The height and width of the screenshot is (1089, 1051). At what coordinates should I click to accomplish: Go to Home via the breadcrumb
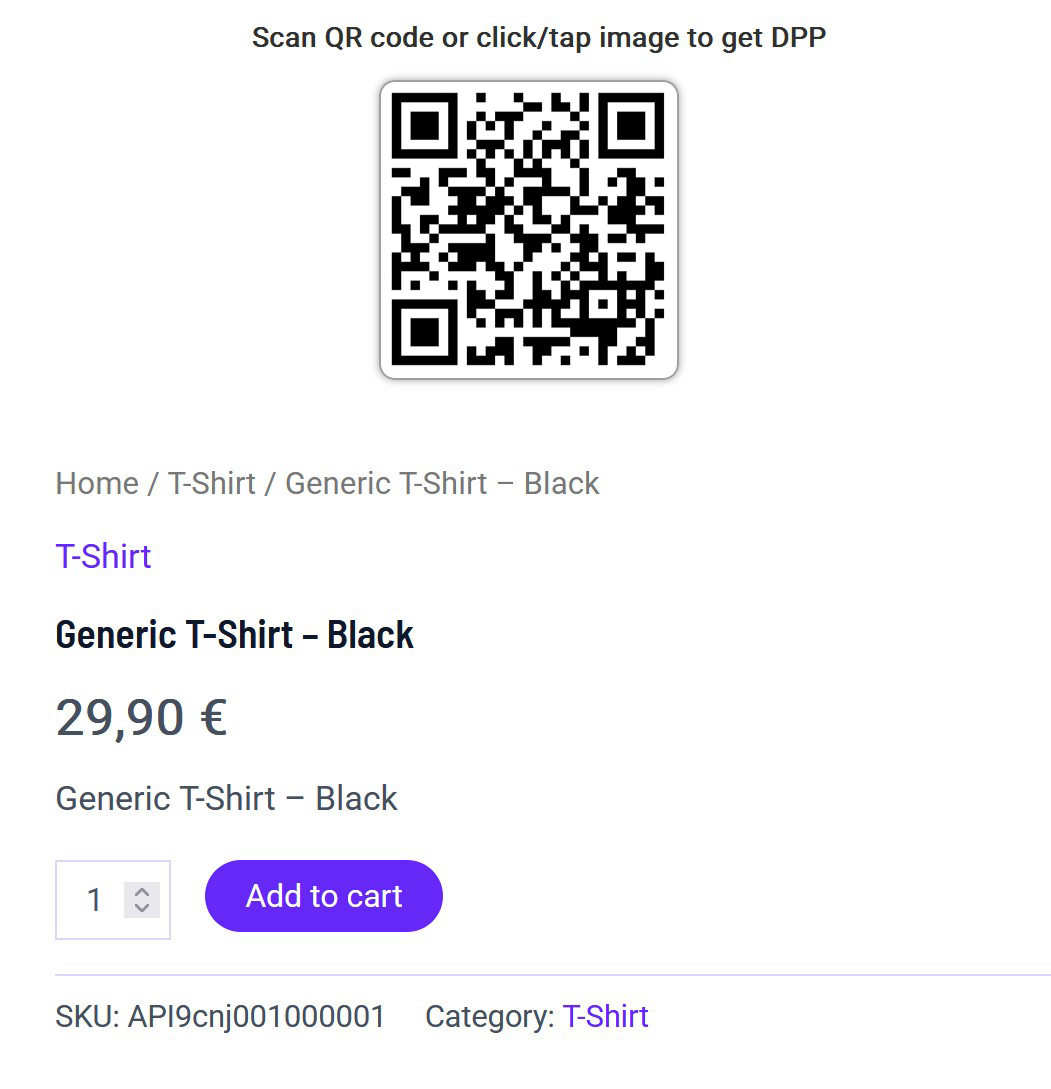point(97,483)
